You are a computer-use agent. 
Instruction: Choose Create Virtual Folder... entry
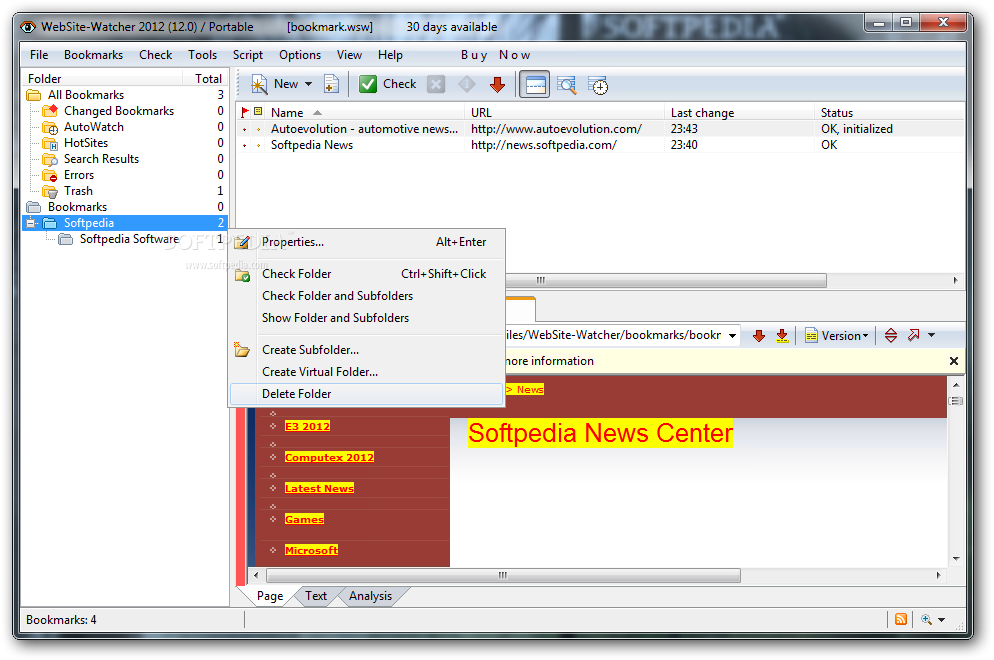[366, 372]
